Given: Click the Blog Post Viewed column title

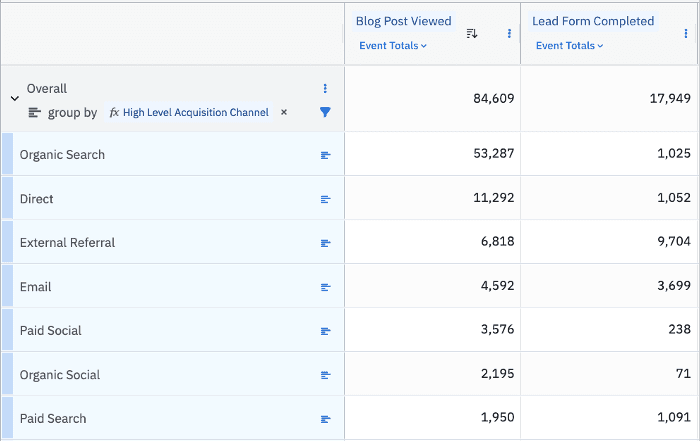Looking at the screenshot, I should (403, 21).
